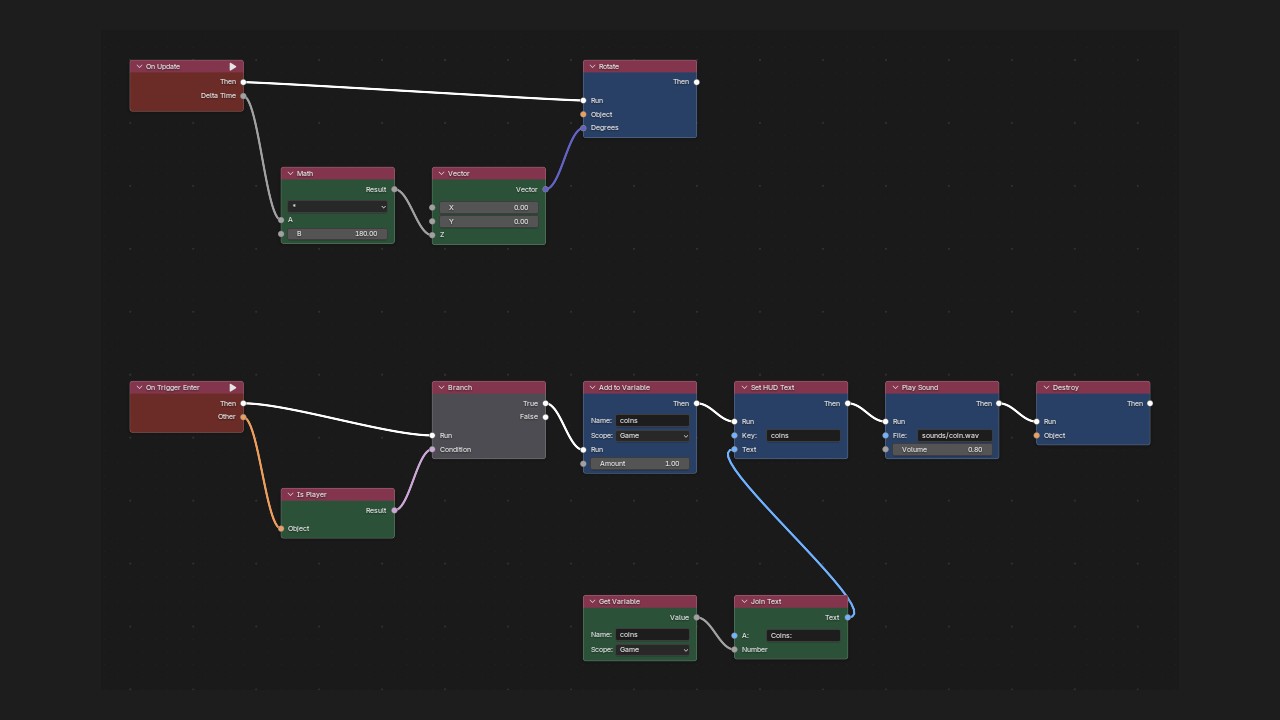Click the Get Variable Value output socket
This screenshot has height=720, width=1280.
(x=697, y=618)
